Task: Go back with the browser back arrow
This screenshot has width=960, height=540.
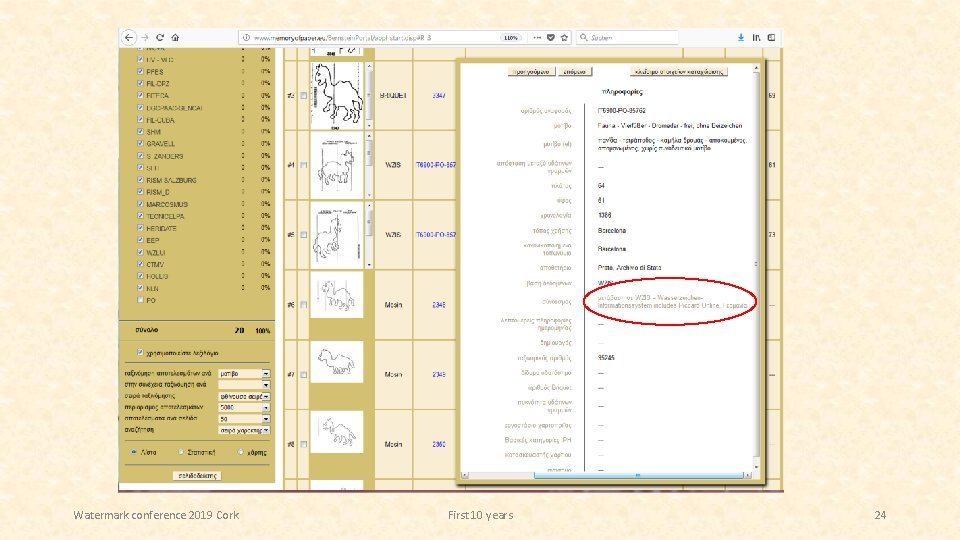Action: 129,37
